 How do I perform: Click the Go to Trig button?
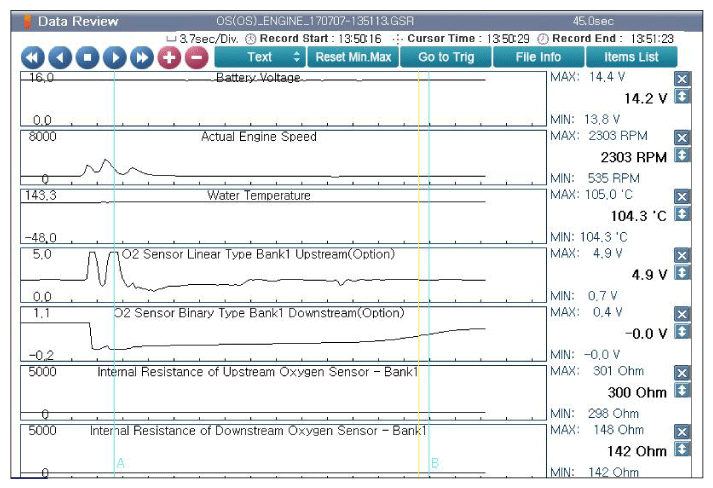pos(446,57)
